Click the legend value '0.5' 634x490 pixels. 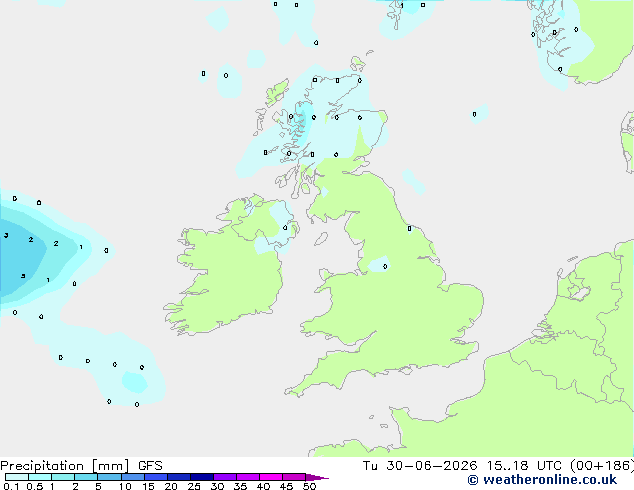(x=34, y=486)
